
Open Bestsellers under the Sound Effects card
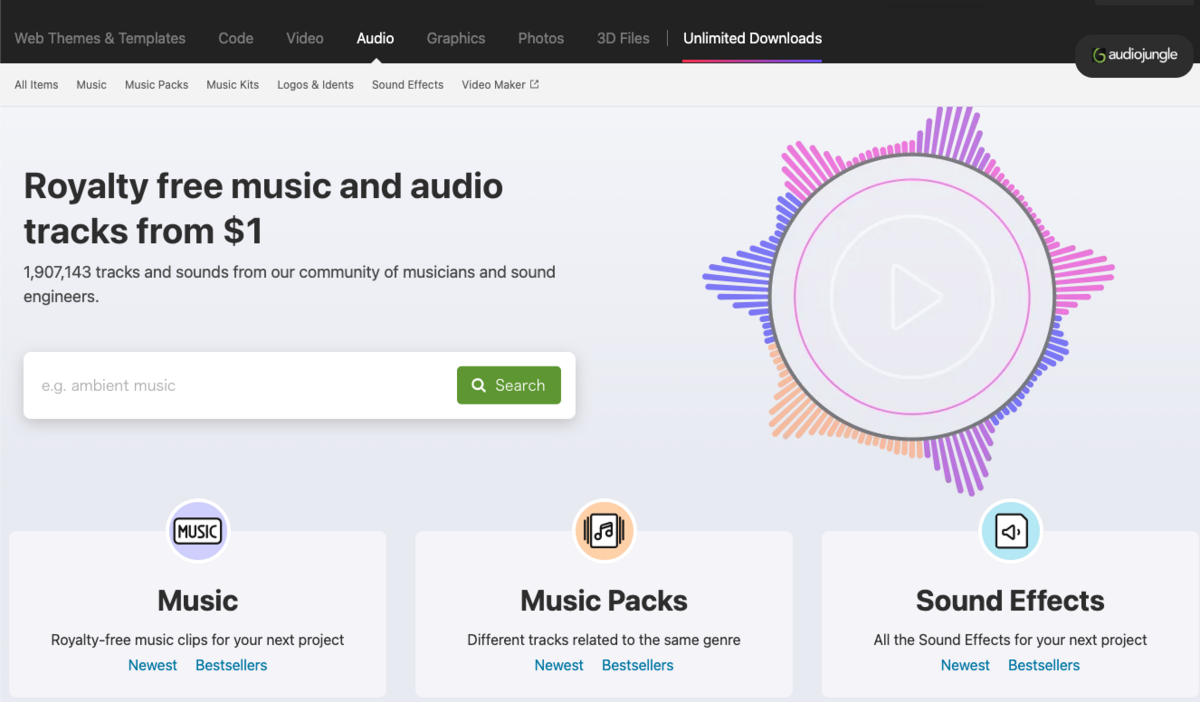click(1044, 665)
